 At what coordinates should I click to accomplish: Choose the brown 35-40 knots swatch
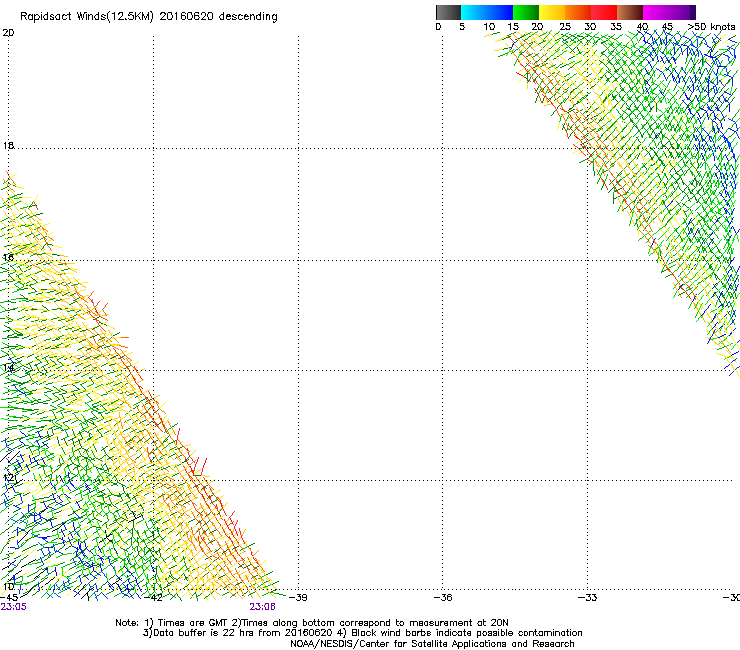click(630, 12)
